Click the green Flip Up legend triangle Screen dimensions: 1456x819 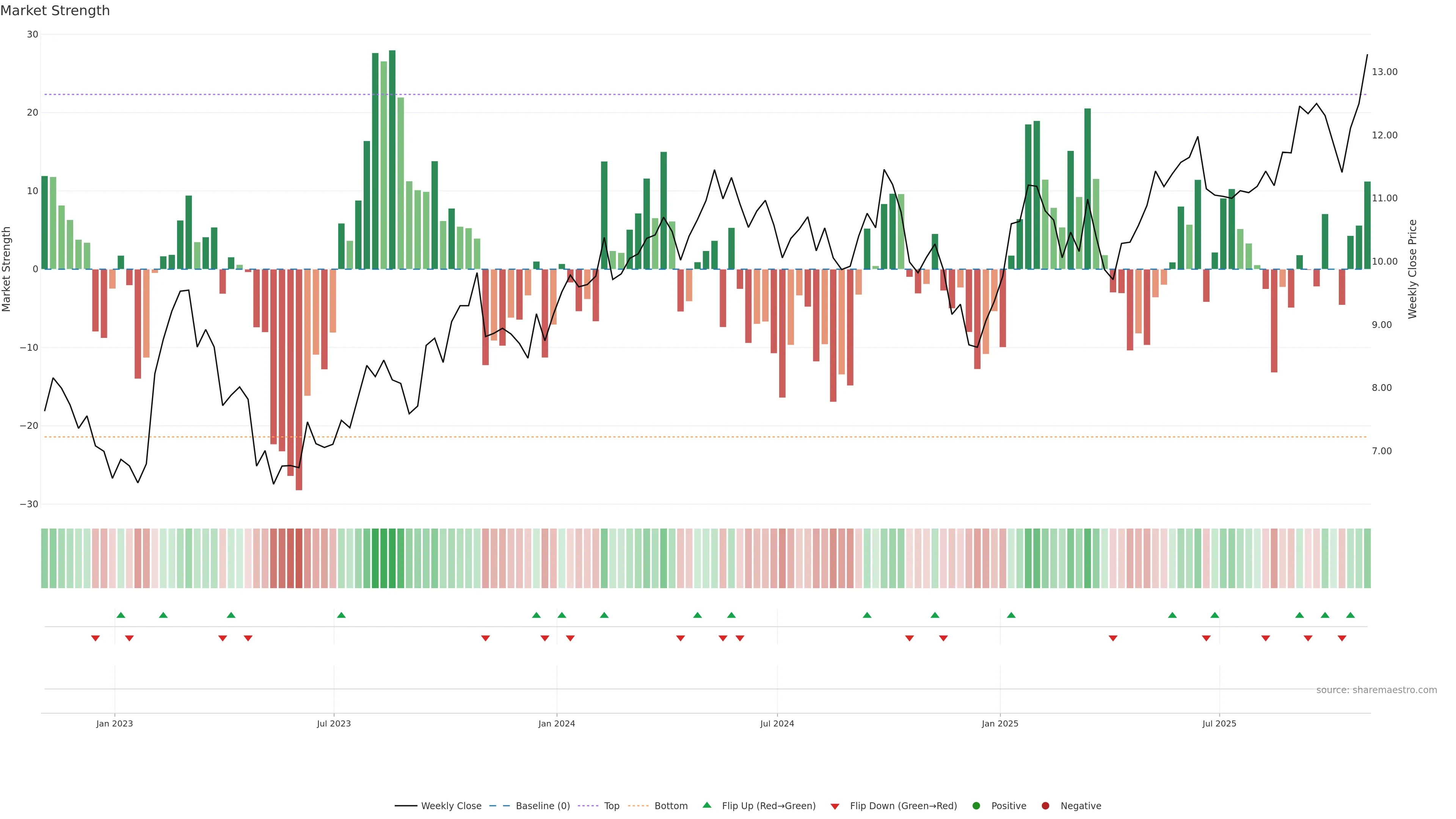tap(706, 805)
